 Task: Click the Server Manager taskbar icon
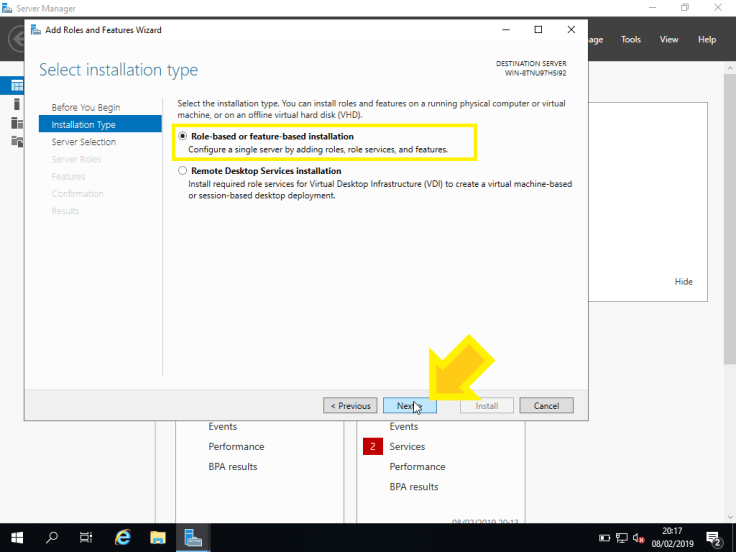pos(192,537)
